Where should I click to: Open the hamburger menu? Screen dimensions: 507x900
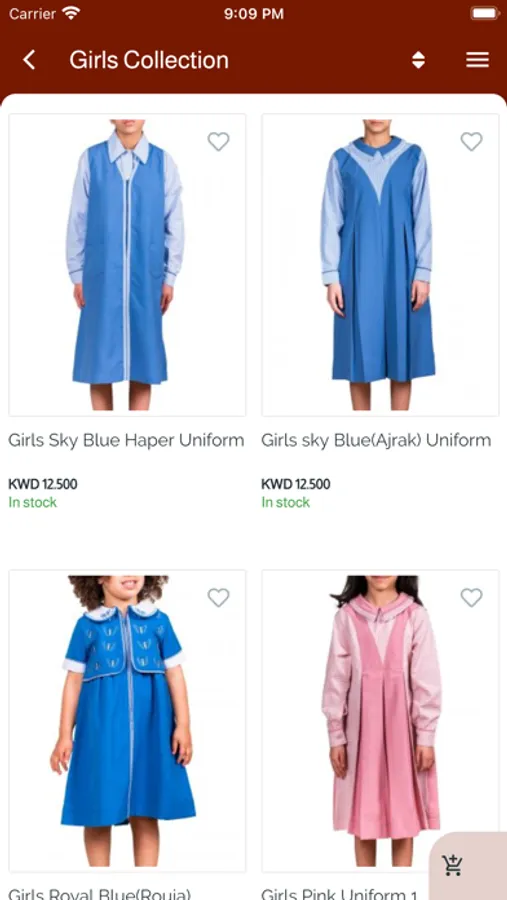477,60
